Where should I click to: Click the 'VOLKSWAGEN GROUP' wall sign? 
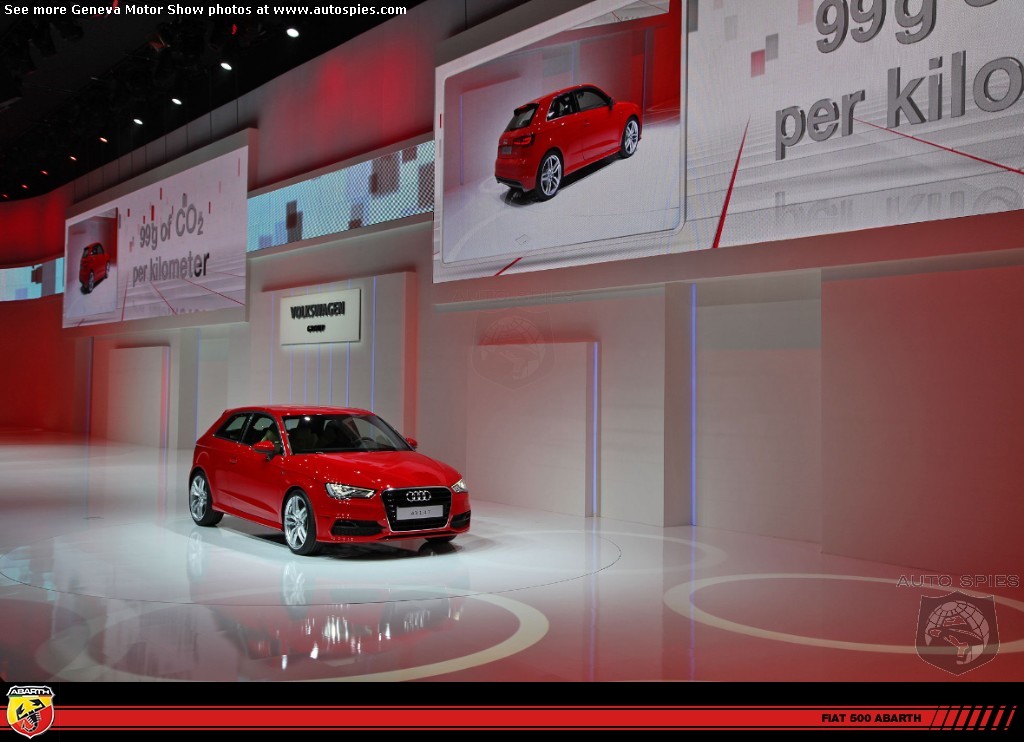coord(320,316)
